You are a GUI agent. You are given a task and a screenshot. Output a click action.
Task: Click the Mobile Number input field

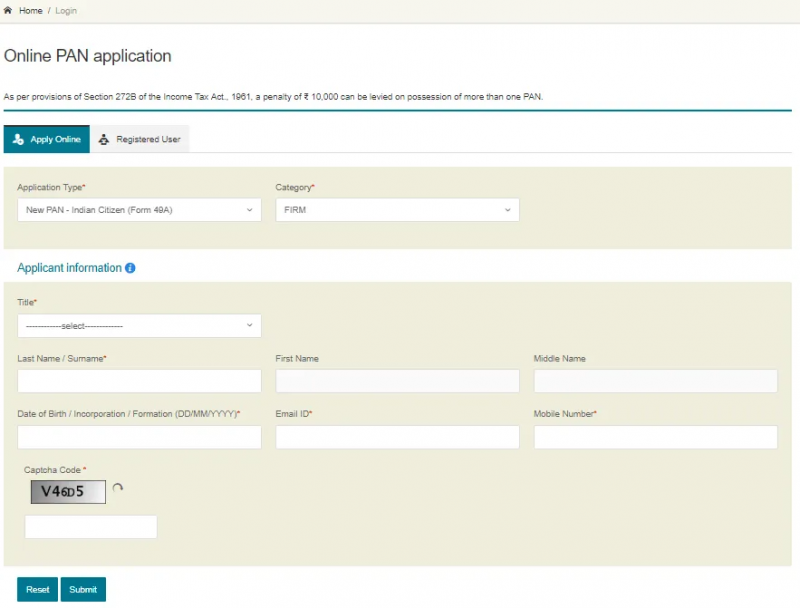point(656,437)
